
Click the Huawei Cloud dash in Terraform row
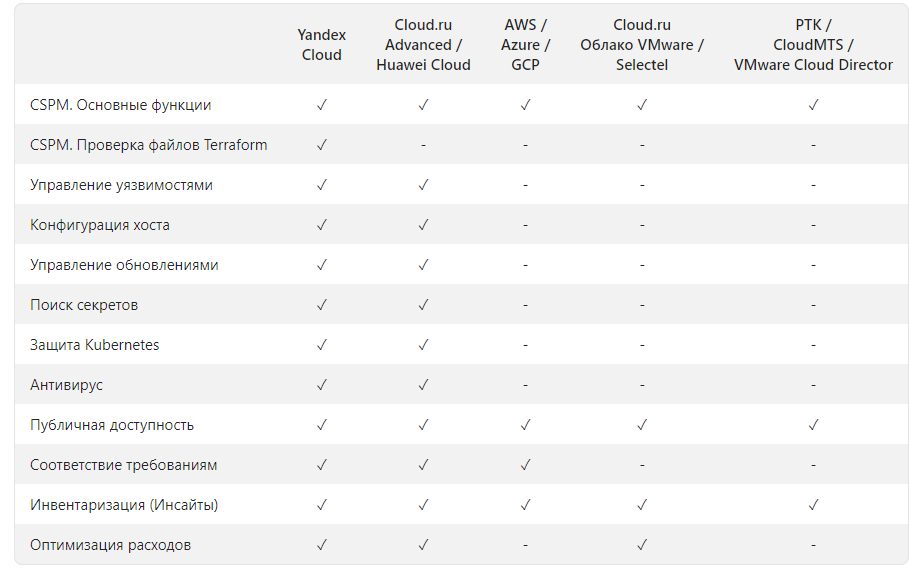coord(423,145)
